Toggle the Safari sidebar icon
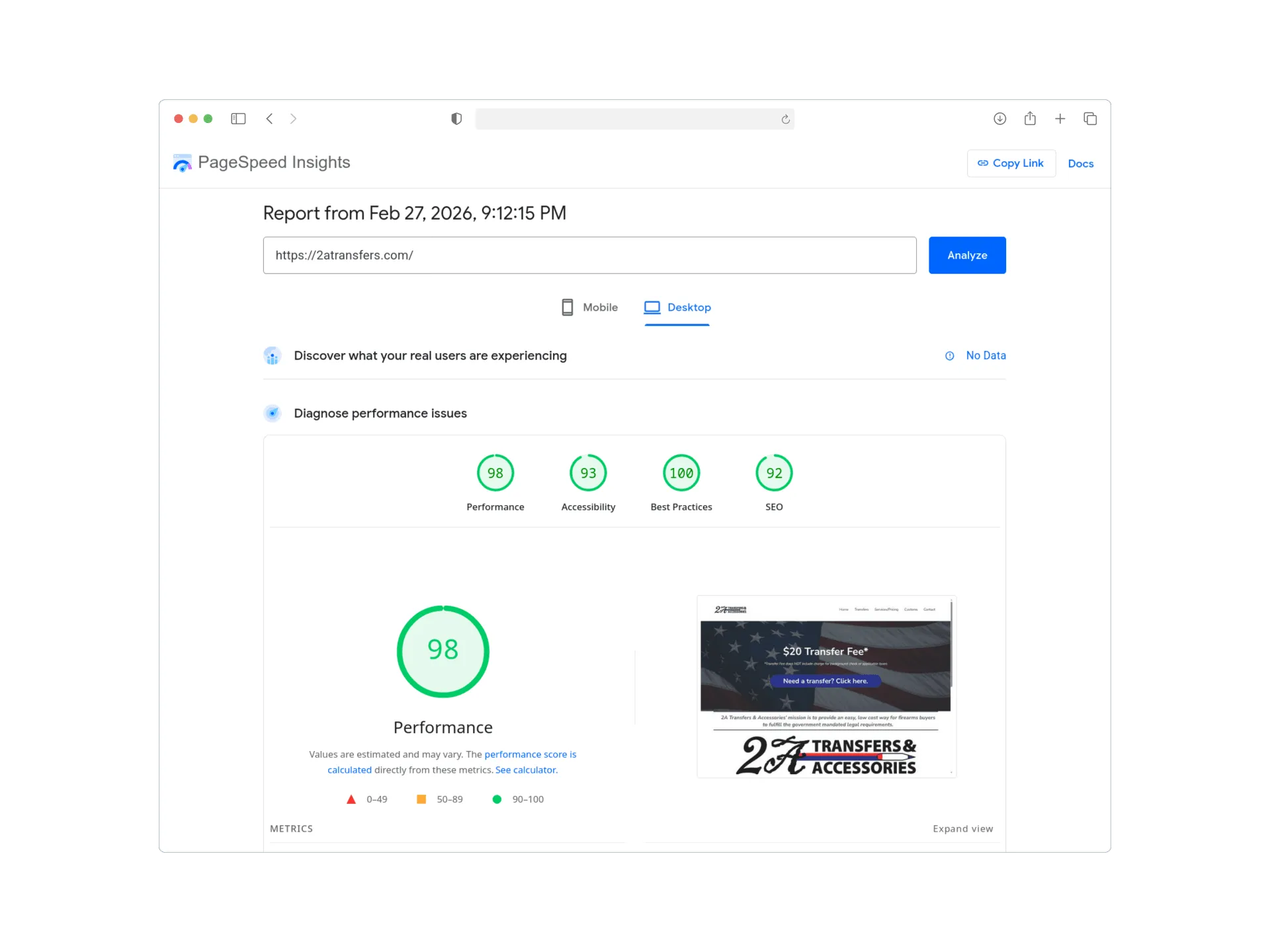 238,118
